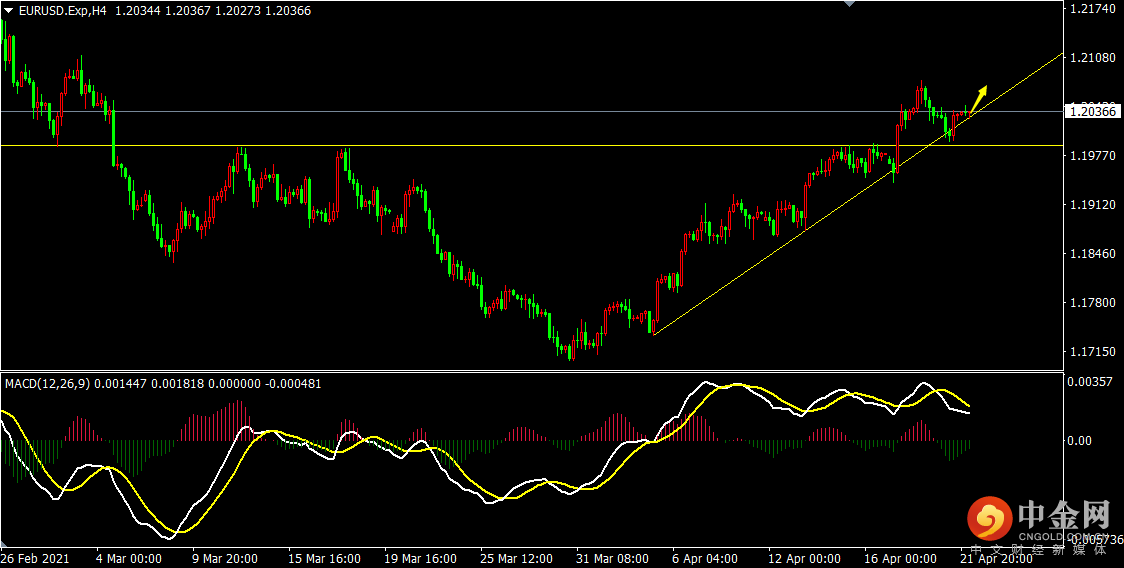Click the 25 Mar 12:00 time label

click(x=515, y=559)
